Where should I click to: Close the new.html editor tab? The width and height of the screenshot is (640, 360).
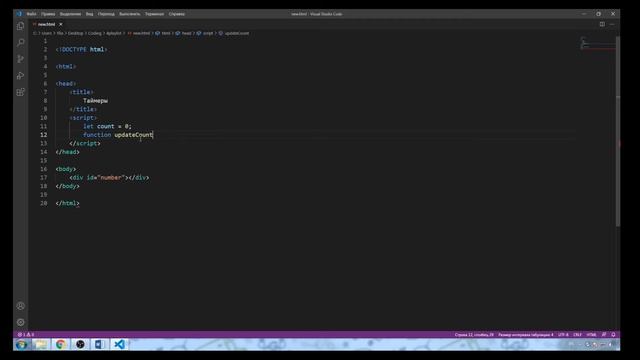[60, 24]
